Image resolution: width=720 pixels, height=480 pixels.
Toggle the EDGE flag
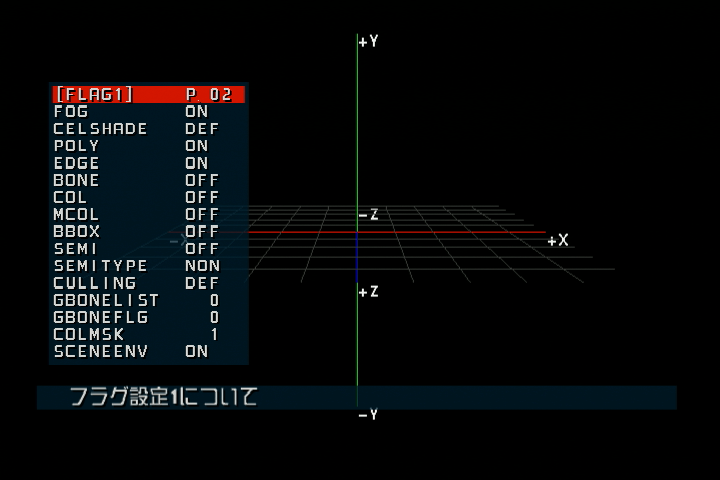(149, 163)
